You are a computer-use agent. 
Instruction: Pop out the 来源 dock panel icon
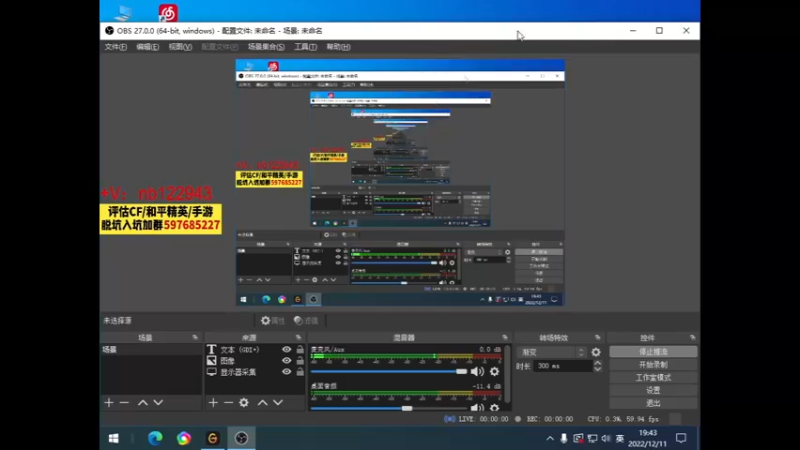click(298, 337)
